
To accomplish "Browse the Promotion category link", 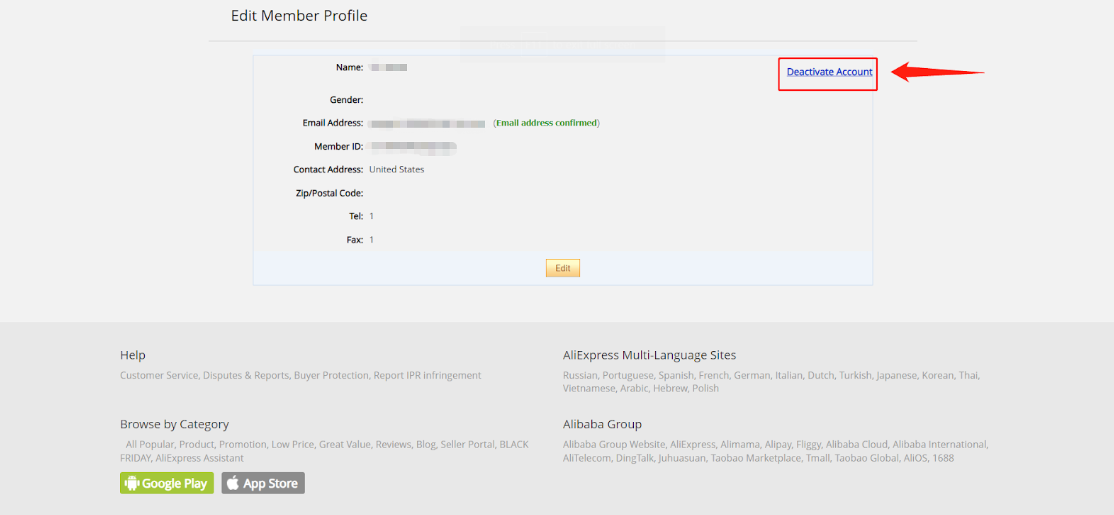I will [x=242, y=445].
